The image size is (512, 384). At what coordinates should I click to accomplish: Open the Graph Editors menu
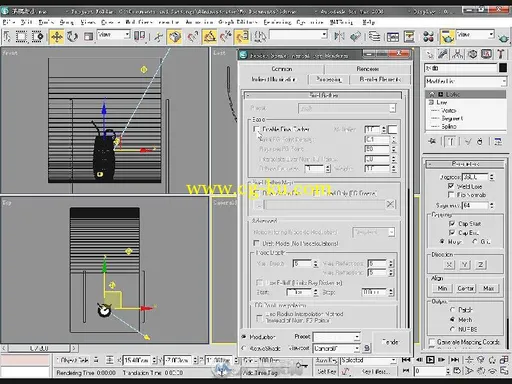tap(238, 22)
